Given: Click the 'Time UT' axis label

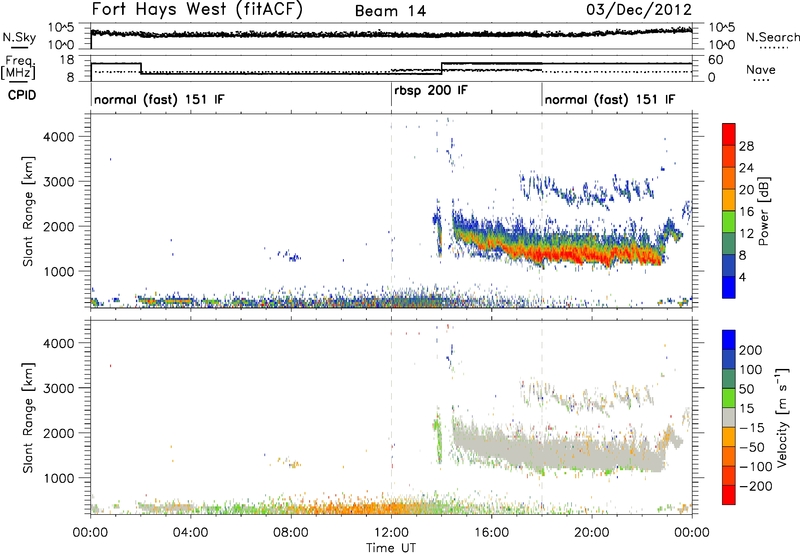Looking at the screenshot, I should coord(391,548).
